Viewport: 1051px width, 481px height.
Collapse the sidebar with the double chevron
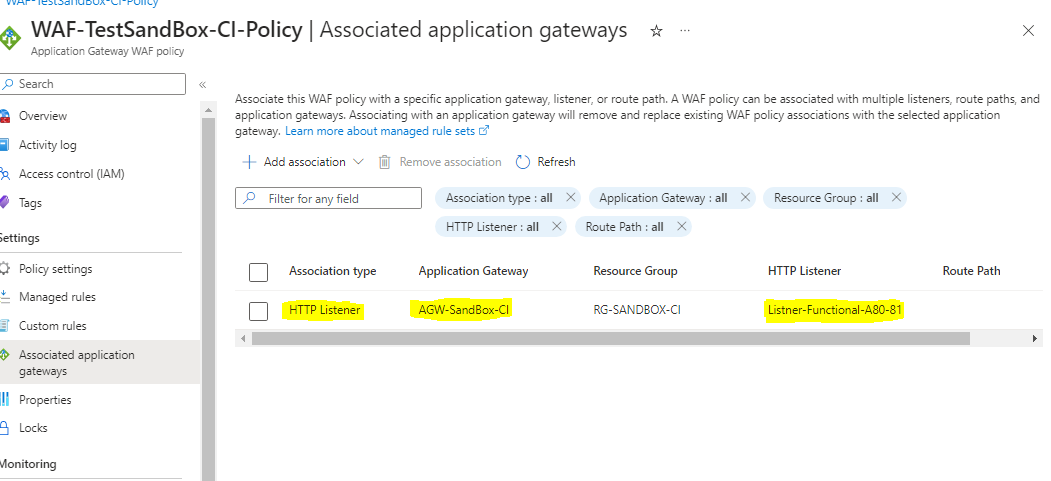[202, 84]
